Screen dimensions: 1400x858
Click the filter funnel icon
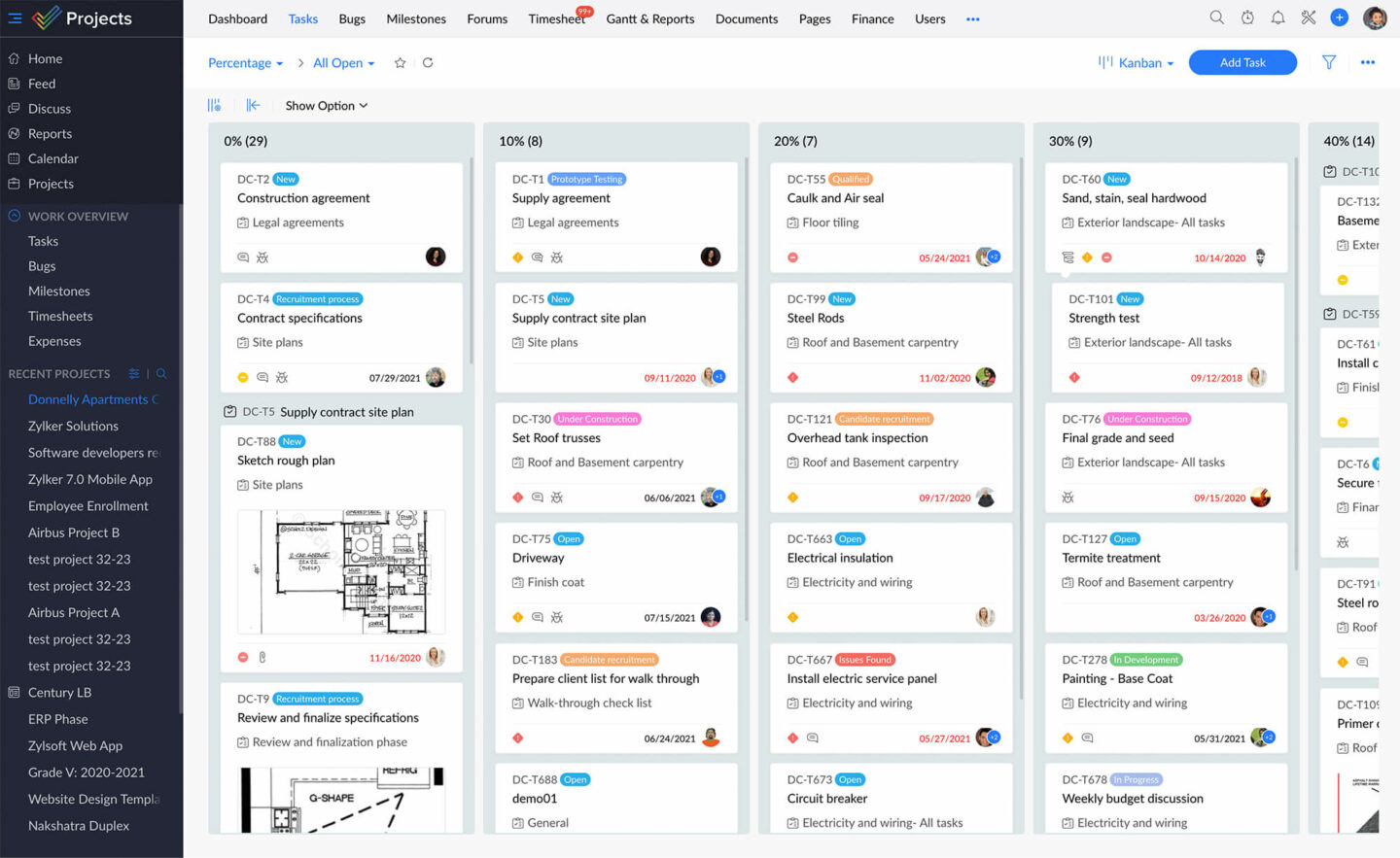tap(1329, 62)
